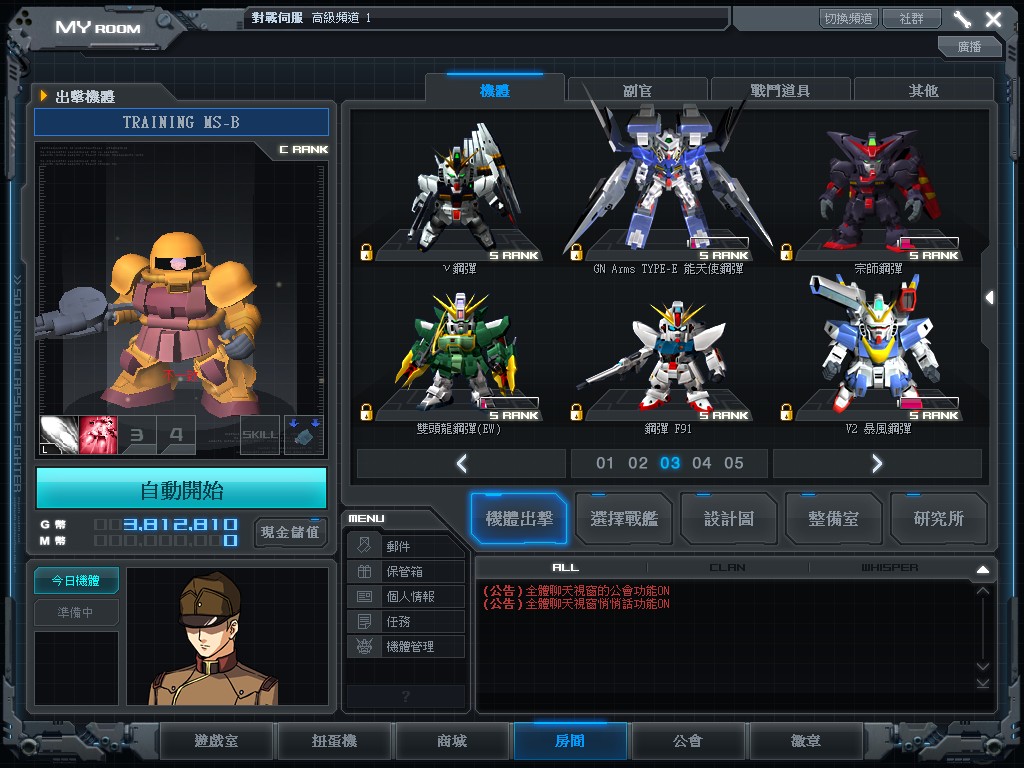Viewport: 1024px width, 768px height.
Task: Jump to unit page 05
Action: click(733, 463)
